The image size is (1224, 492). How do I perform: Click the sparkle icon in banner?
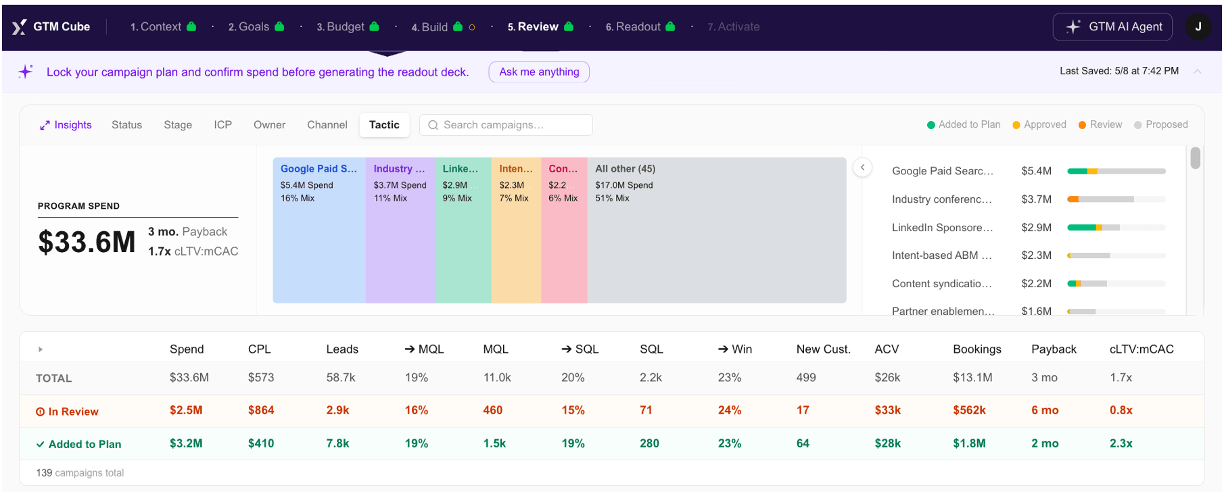[x=26, y=72]
